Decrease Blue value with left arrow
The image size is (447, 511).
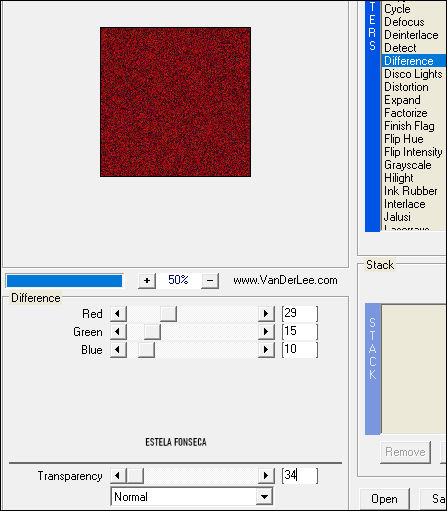pos(118,350)
